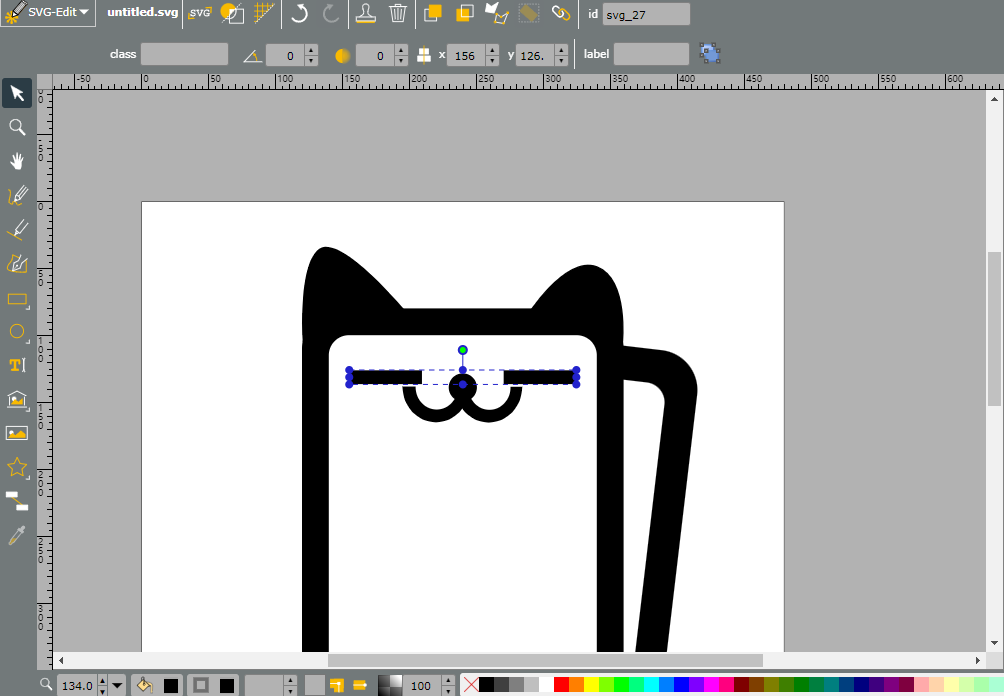The image size is (1004, 696).
Task: Click the scroll down arrow
Action: (994, 643)
